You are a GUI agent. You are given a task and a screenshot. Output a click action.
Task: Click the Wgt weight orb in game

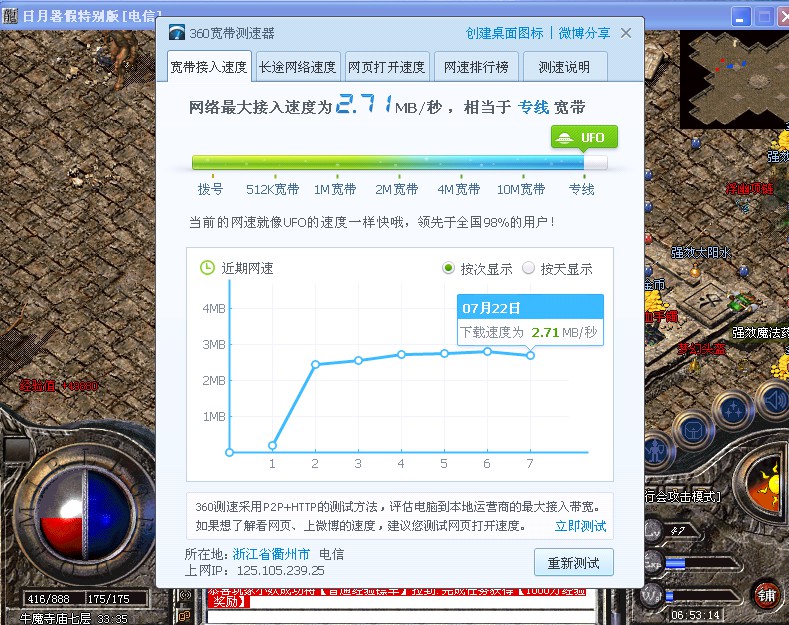click(x=652, y=596)
